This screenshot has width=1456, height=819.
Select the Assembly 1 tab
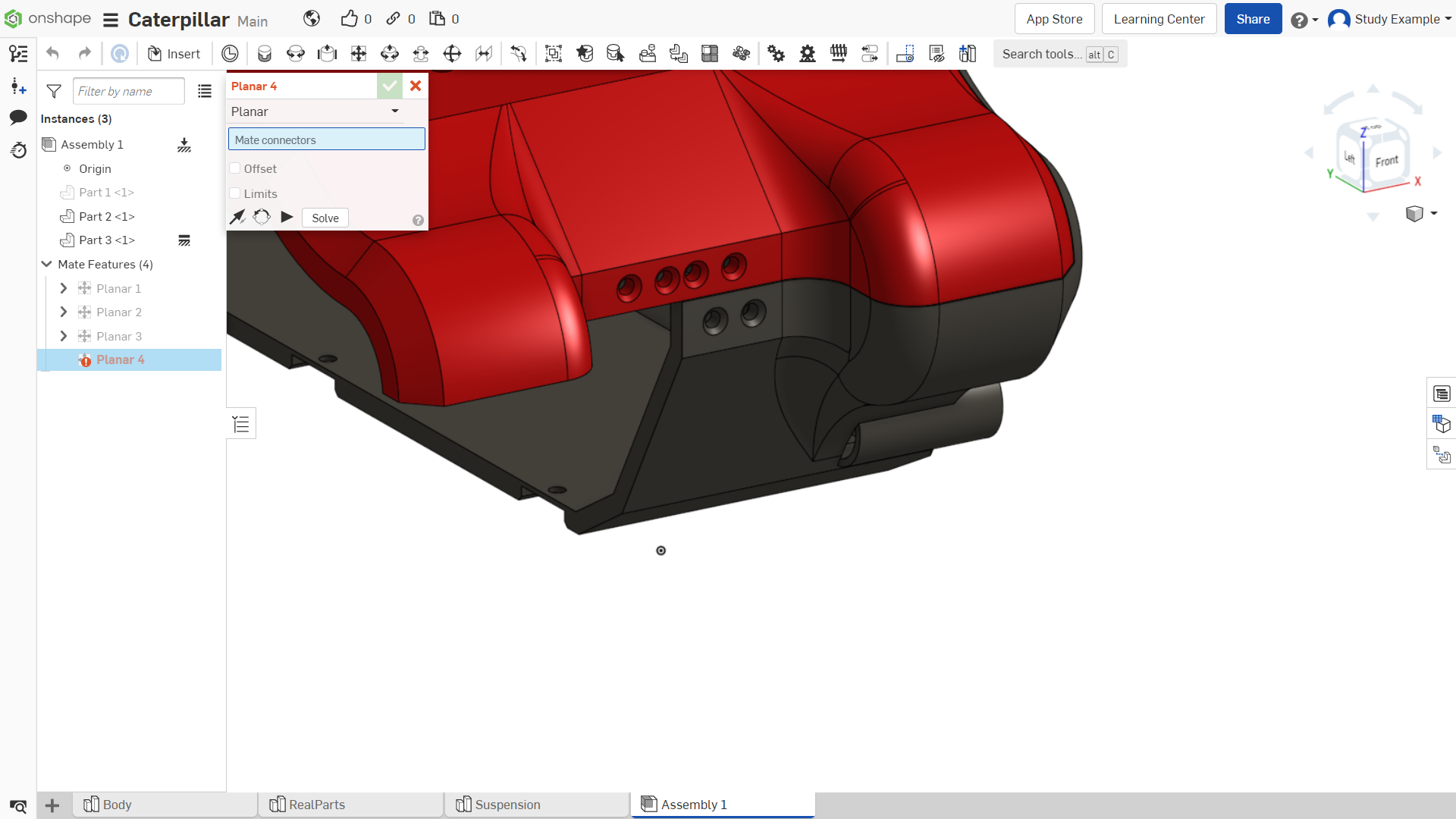coord(723,805)
